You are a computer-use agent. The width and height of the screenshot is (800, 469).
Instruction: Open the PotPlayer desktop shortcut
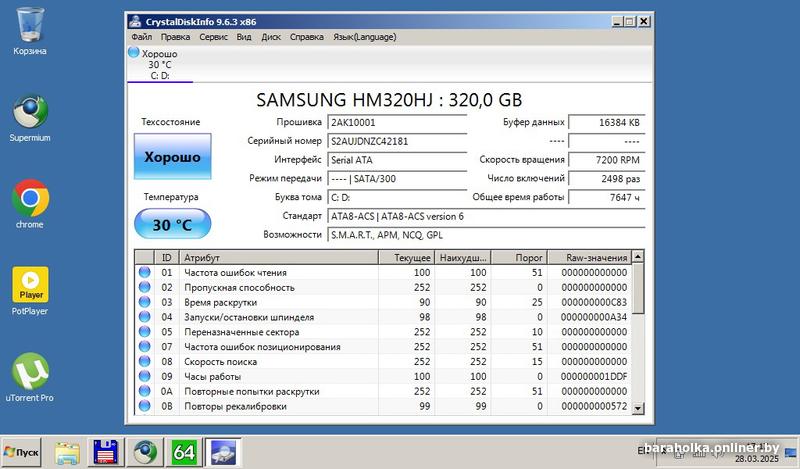coord(30,291)
